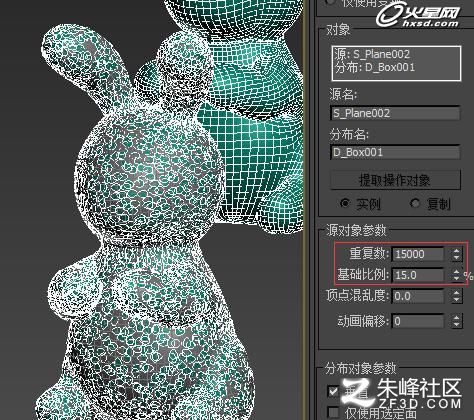Select the 分布: D_Box001 entry in objects list
This screenshot has height=420, width=474.
pos(375,67)
